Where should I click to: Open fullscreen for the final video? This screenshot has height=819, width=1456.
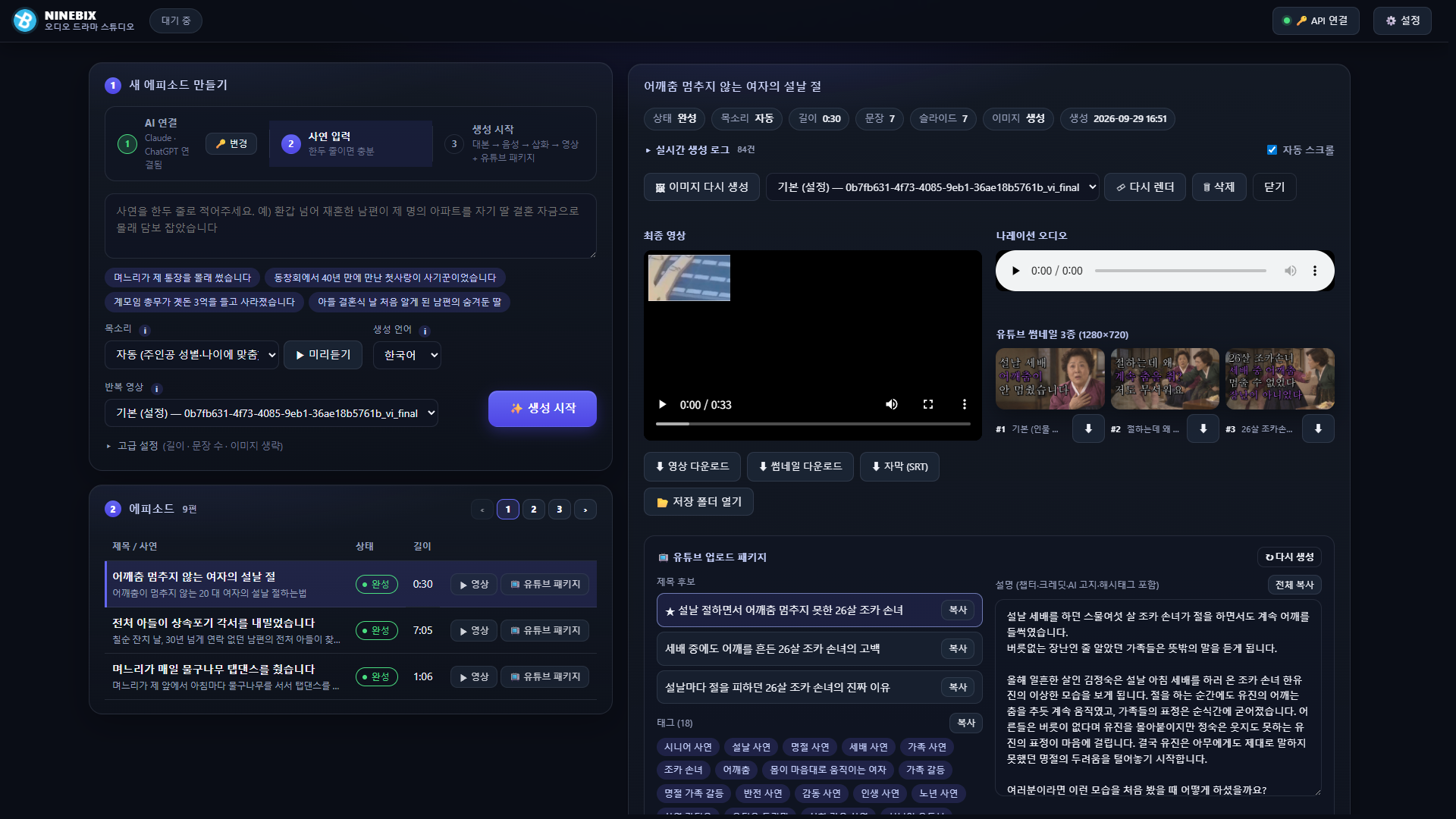click(928, 404)
